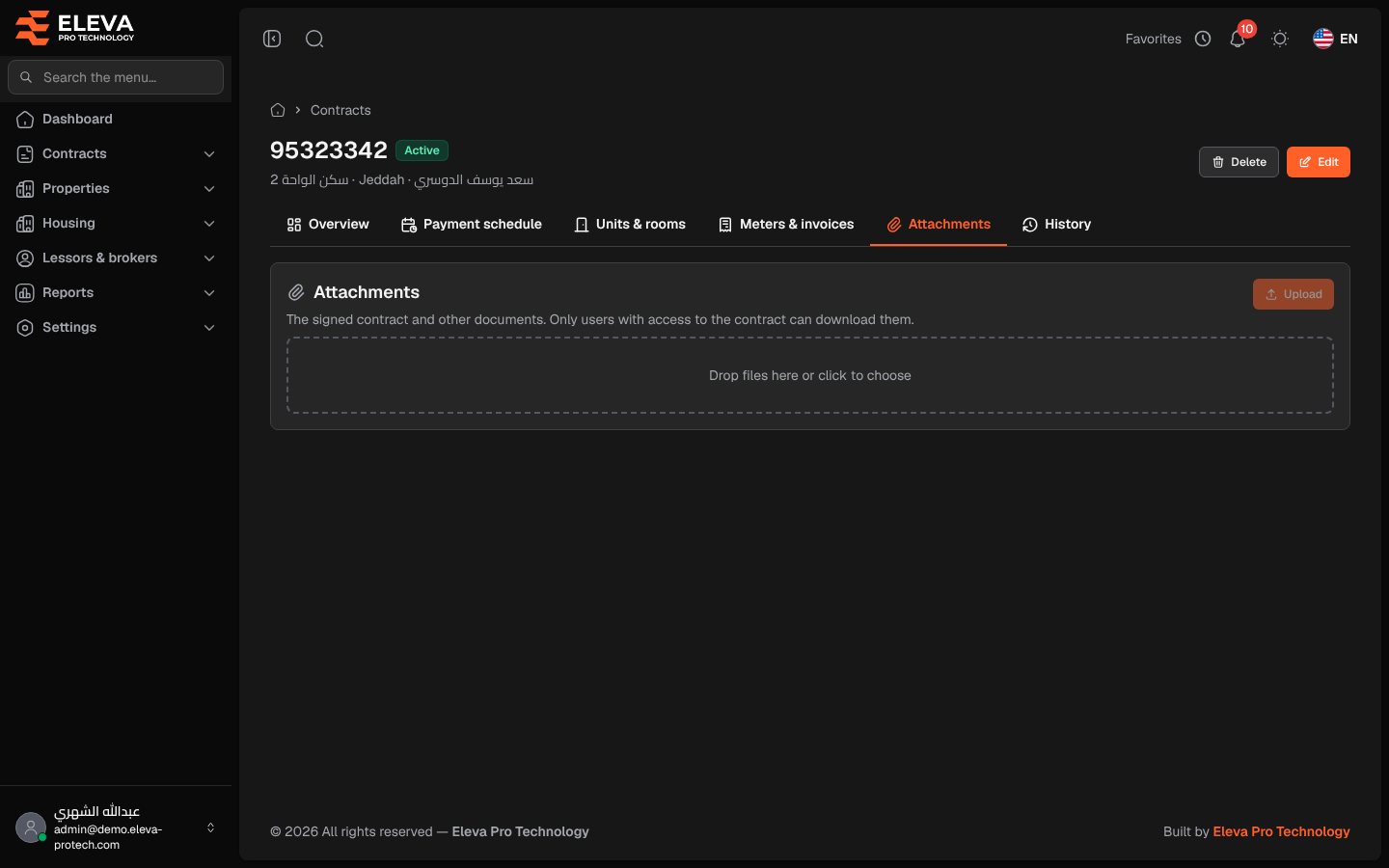Click the US flag language icon

coord(1323,39)
